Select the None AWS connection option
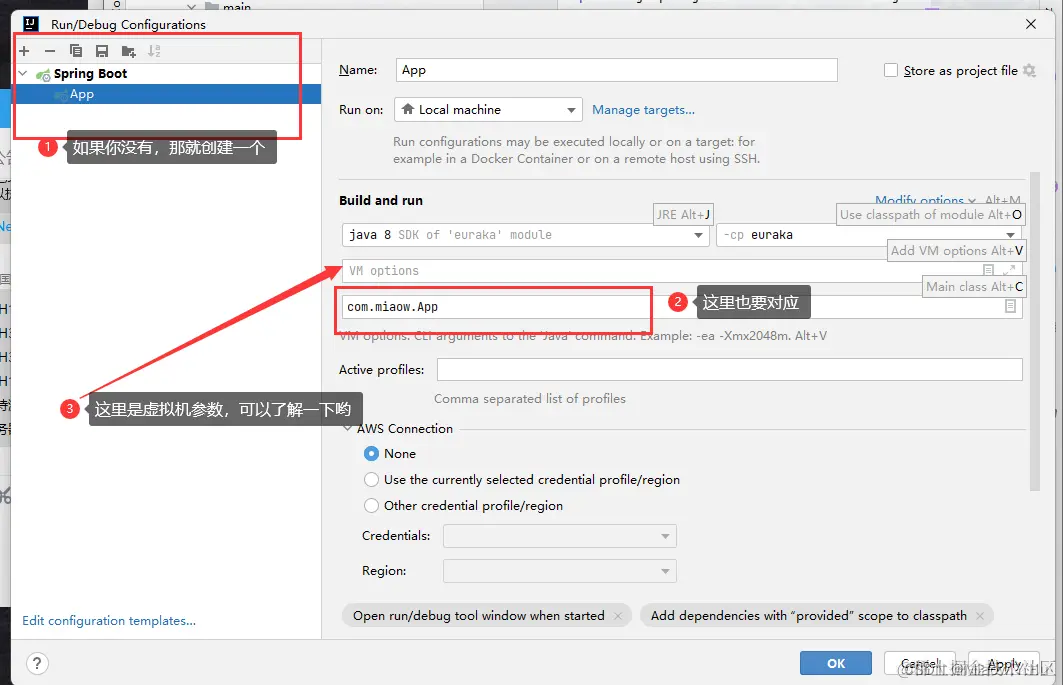Image resolution: width=1063 pixels, height=685 pixels. [371, 453]
